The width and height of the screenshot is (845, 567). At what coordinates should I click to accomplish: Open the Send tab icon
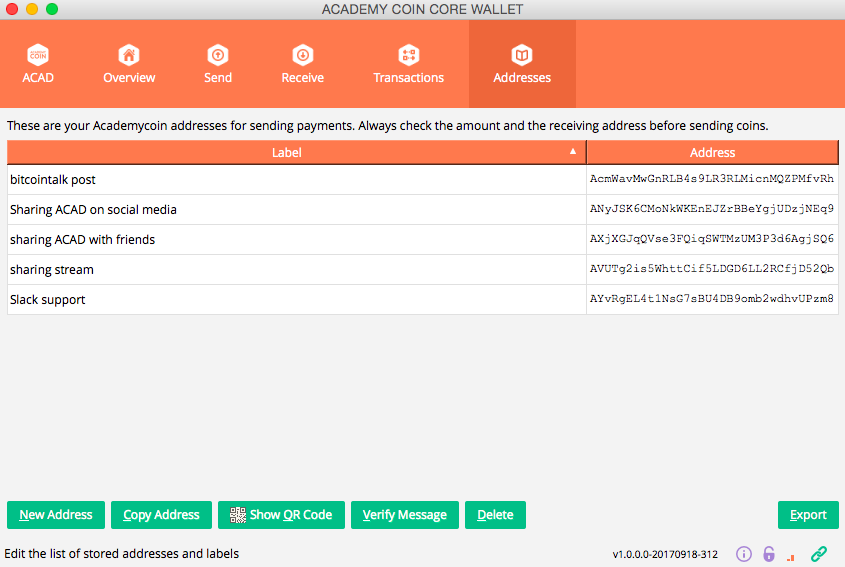(218, 55)
